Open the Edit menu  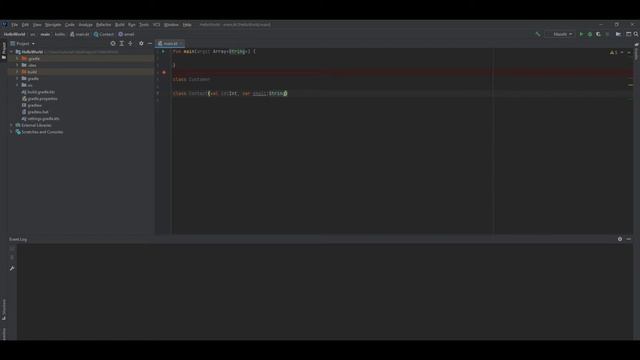25,25
